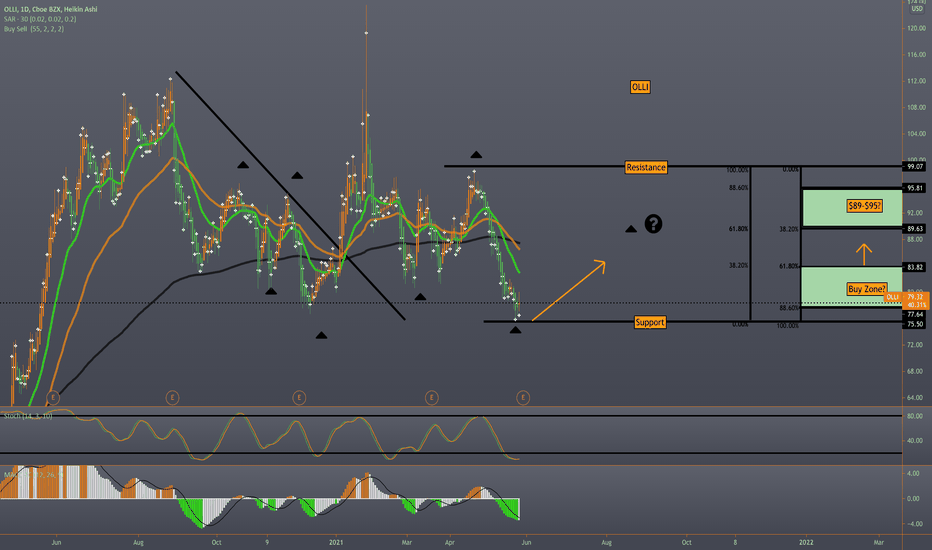
Task: Click the Apr label on time axis
Action: (450, 542)
